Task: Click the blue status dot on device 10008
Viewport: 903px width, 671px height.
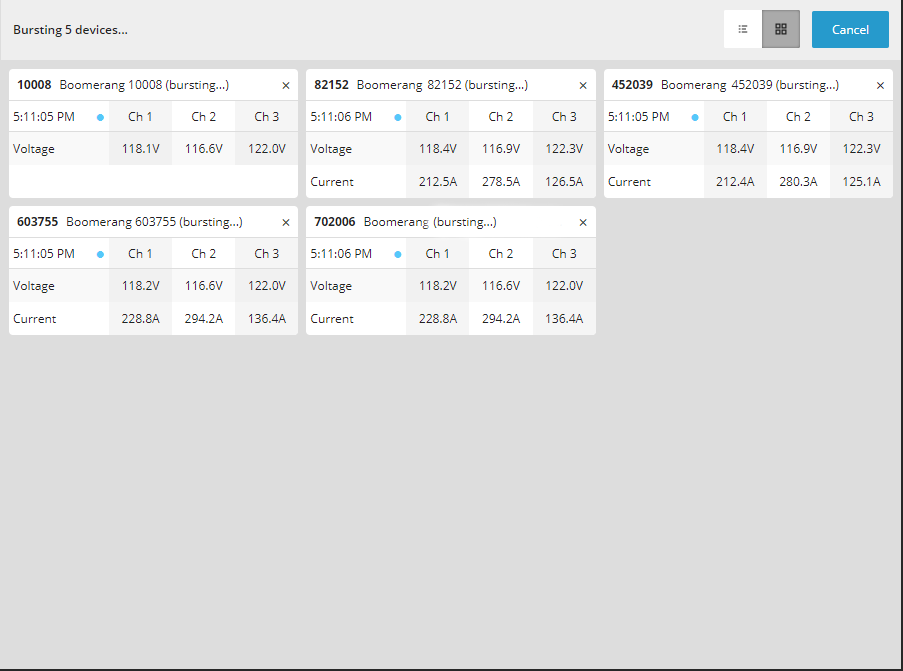Action: 99,116
